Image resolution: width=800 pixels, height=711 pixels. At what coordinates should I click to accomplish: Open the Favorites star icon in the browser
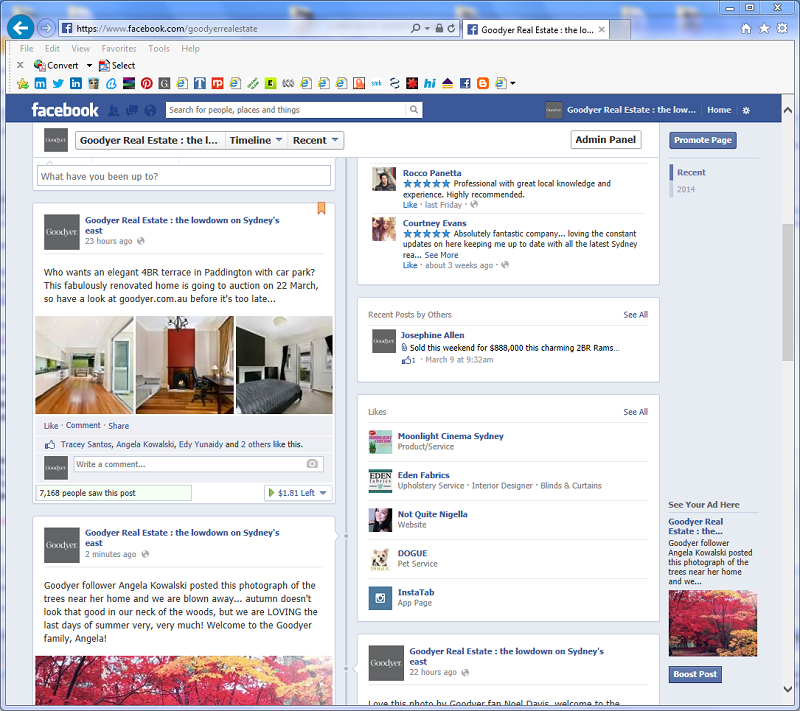tap(764, 29)
